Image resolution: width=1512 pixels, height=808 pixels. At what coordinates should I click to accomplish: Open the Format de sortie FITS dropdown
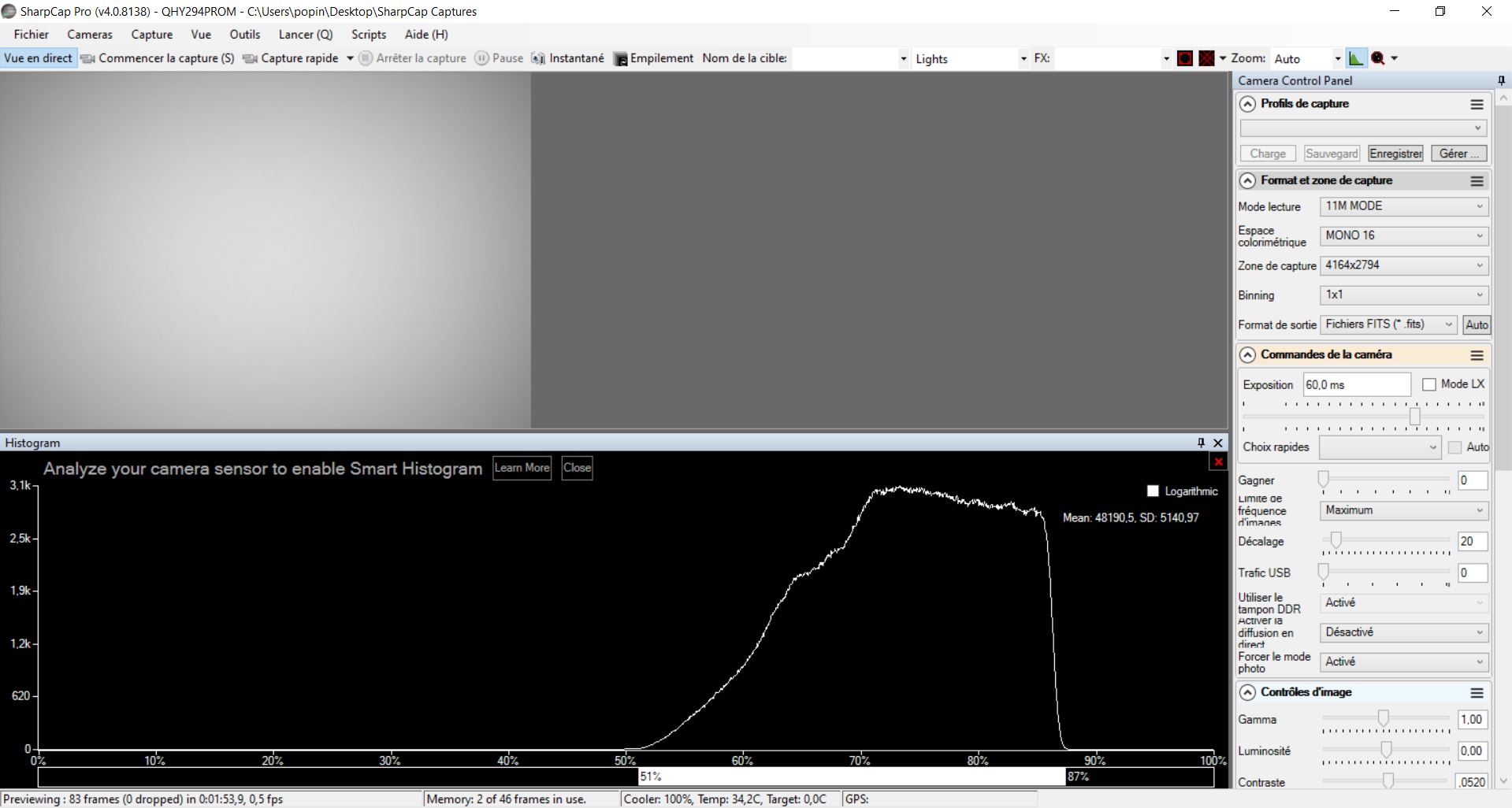(x=1389, y=324)
